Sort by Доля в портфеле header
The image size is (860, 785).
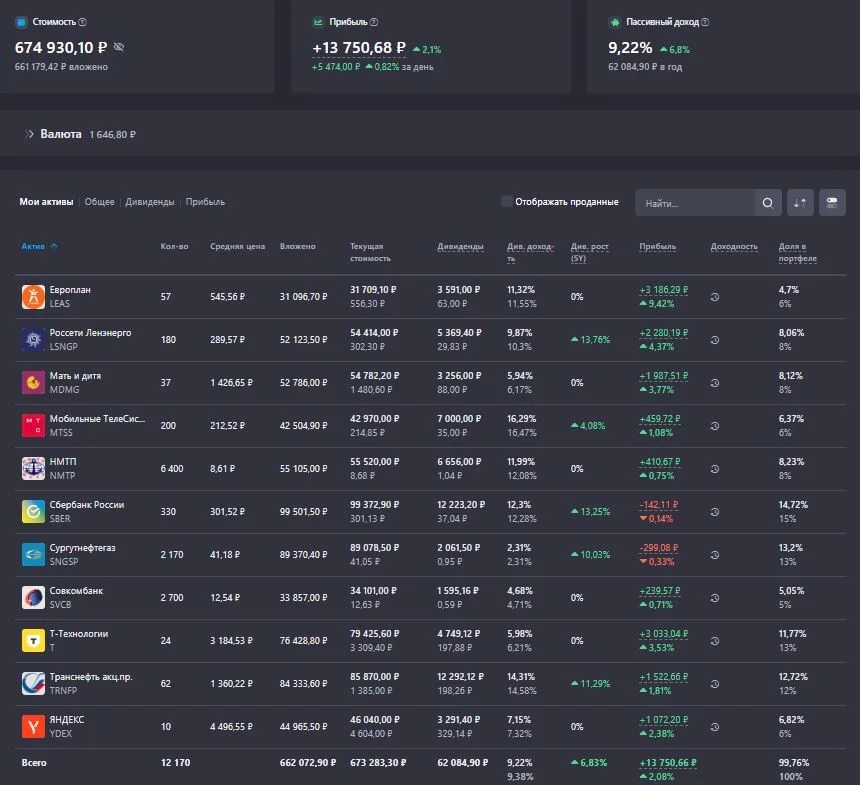798,252
